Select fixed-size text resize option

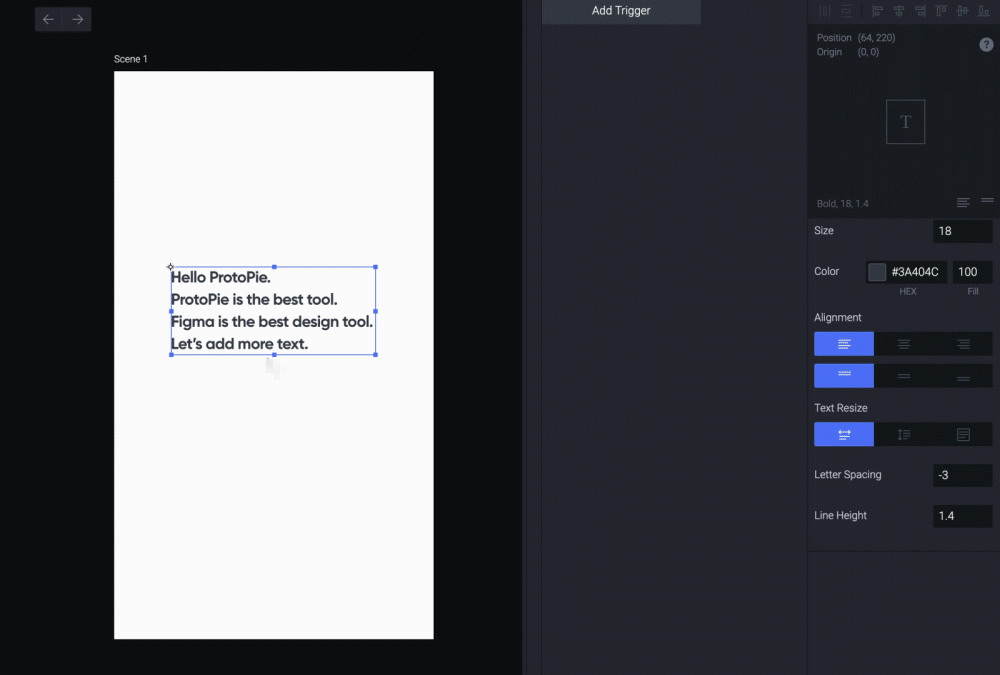point(963,434)
